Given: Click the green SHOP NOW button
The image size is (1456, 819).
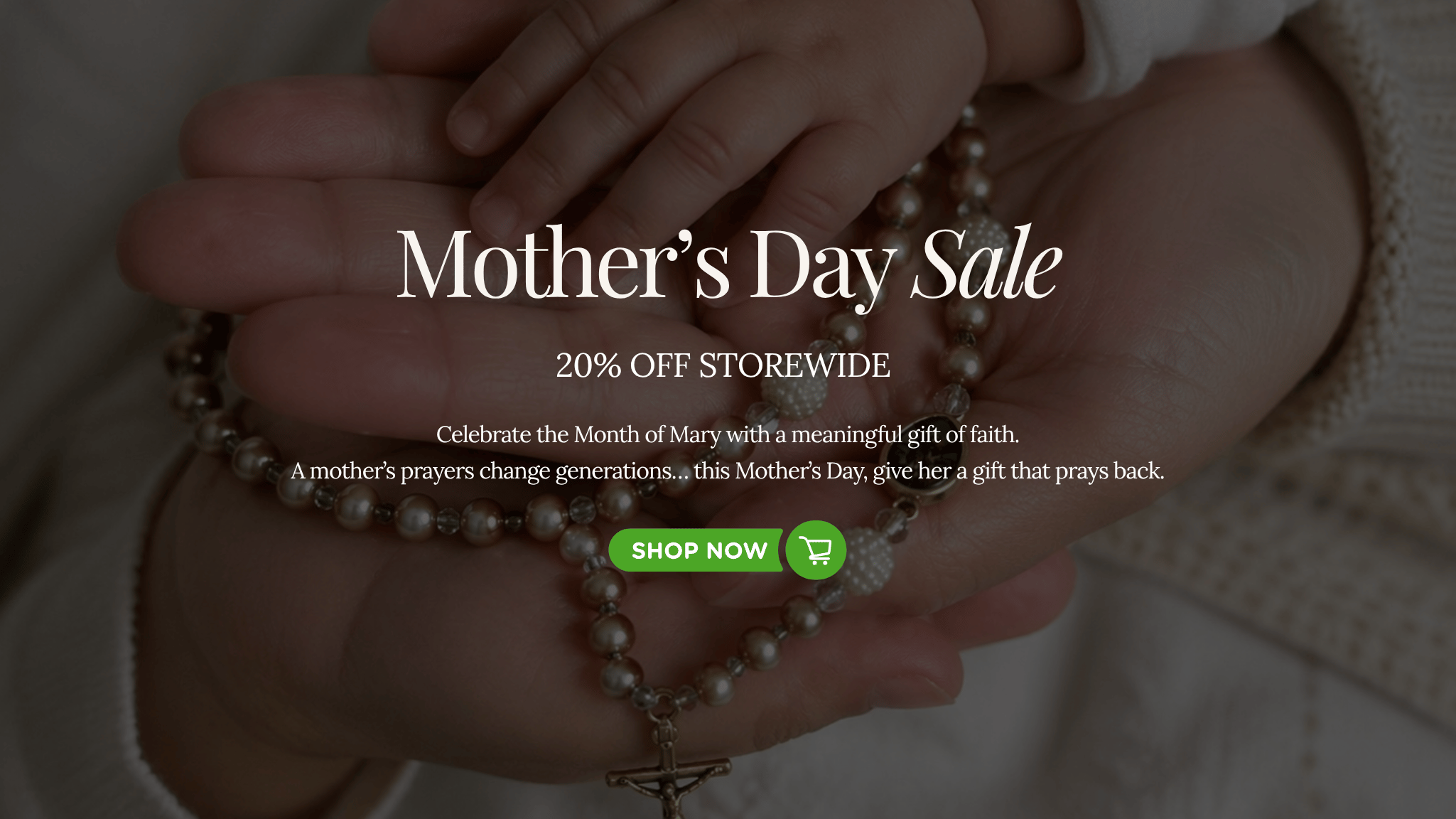Looking at the screenshot, I should coord(696,550).
